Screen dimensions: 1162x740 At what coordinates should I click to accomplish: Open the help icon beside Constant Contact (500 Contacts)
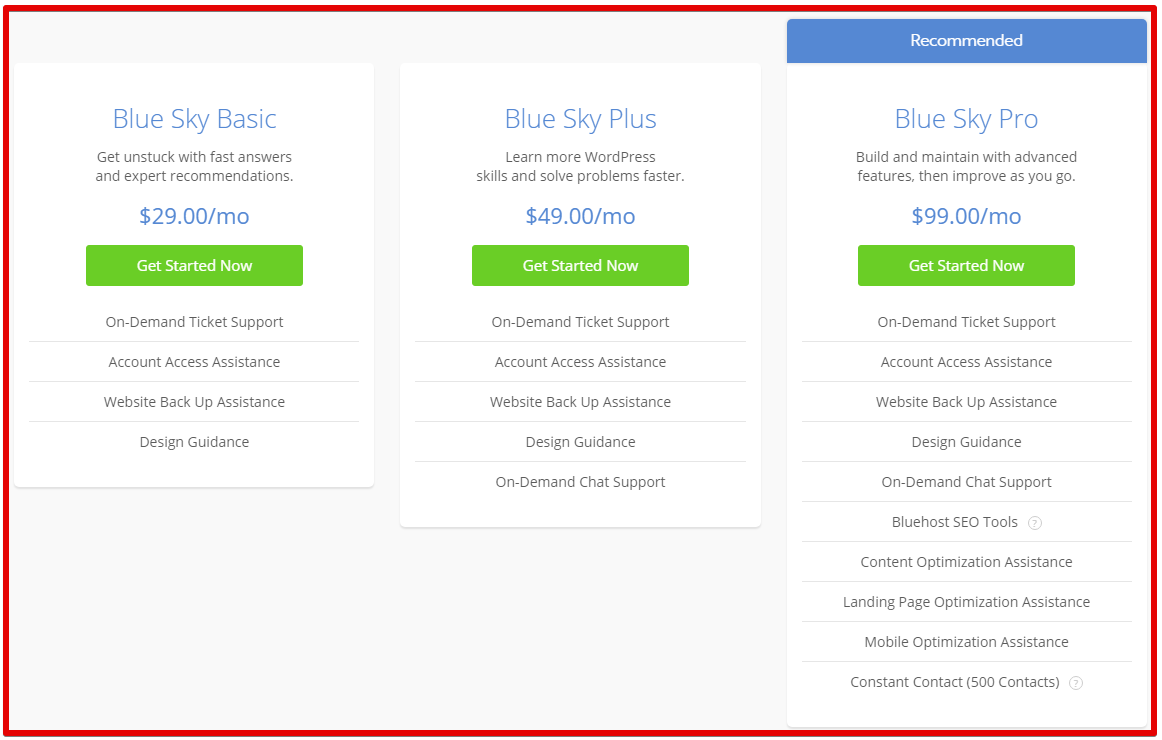(1076, 683)
